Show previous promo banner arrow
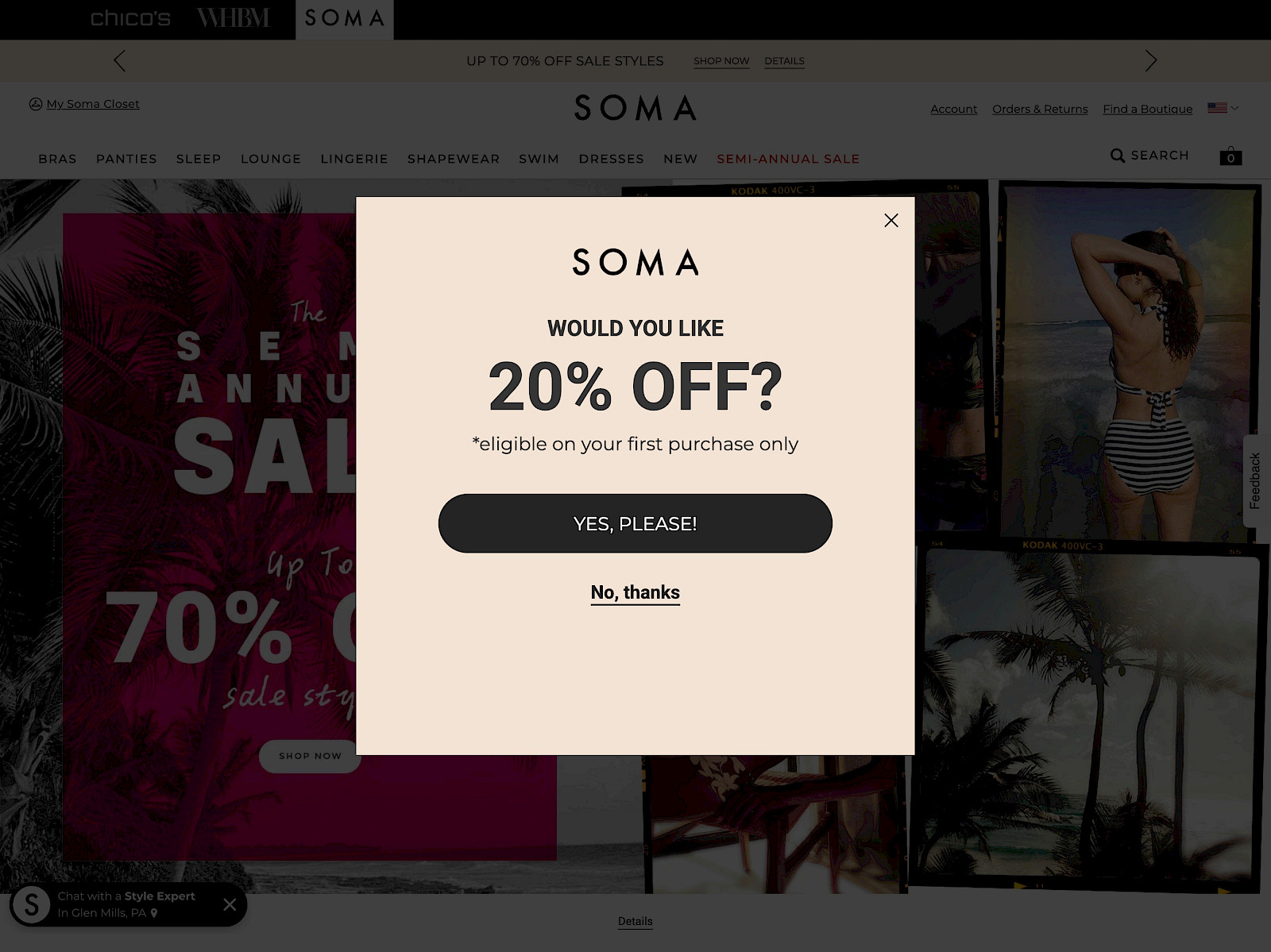This screenshot has height=952, width=1271. (120, 61)
